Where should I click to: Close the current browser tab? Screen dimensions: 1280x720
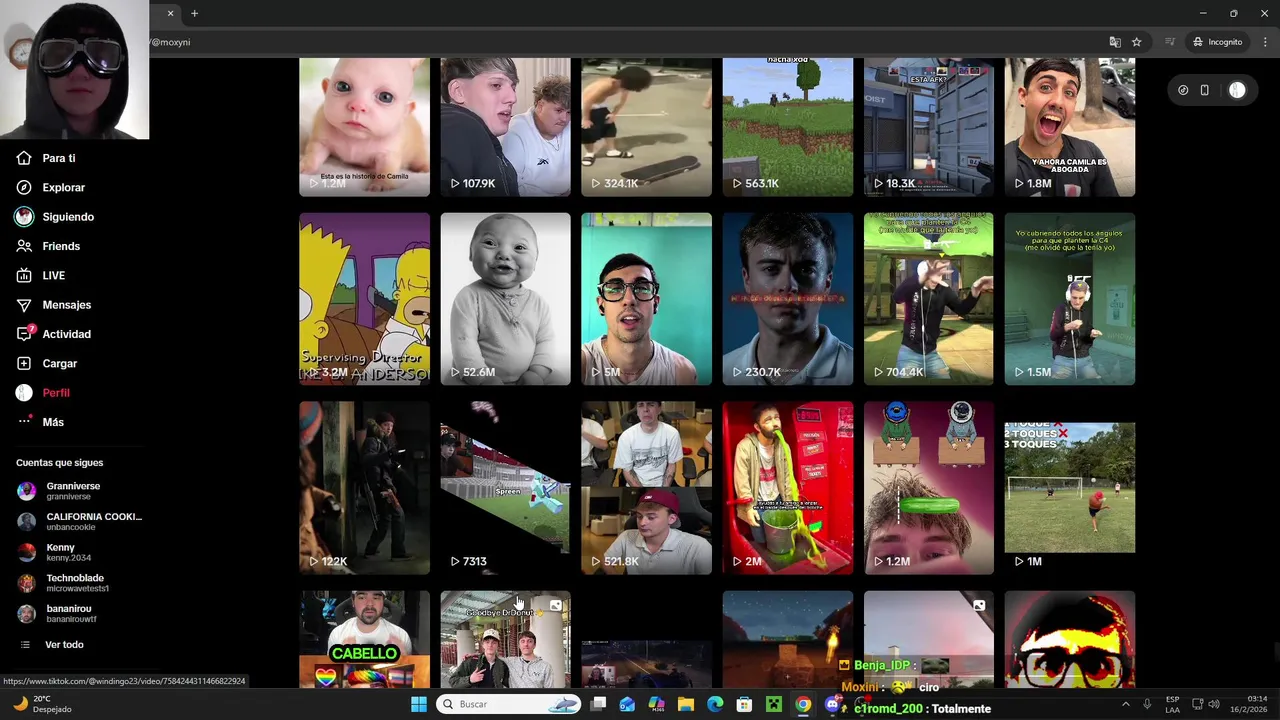[x=170, y=13]
